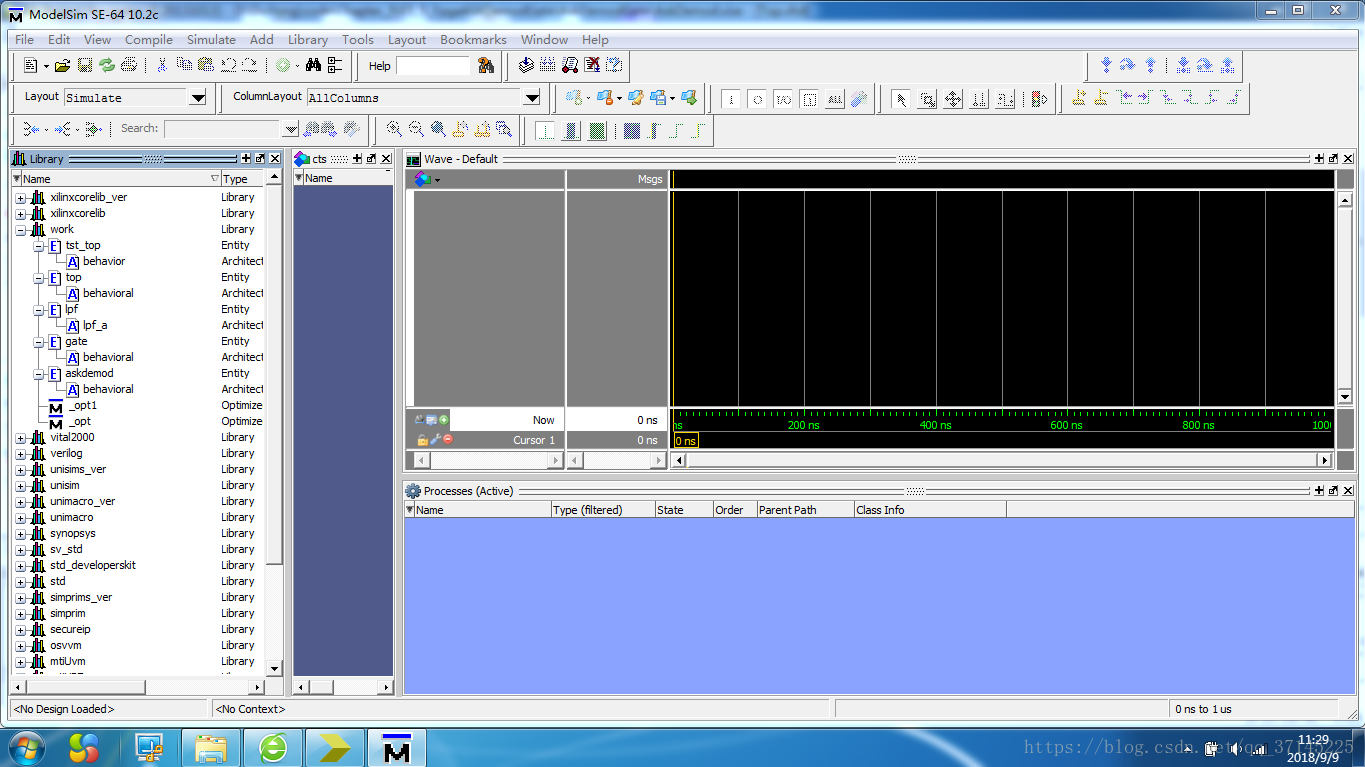Screen dimensions: 1365x767
Task: Select the Pan Mode four-arrow tool
Action: tap(954, 98)
